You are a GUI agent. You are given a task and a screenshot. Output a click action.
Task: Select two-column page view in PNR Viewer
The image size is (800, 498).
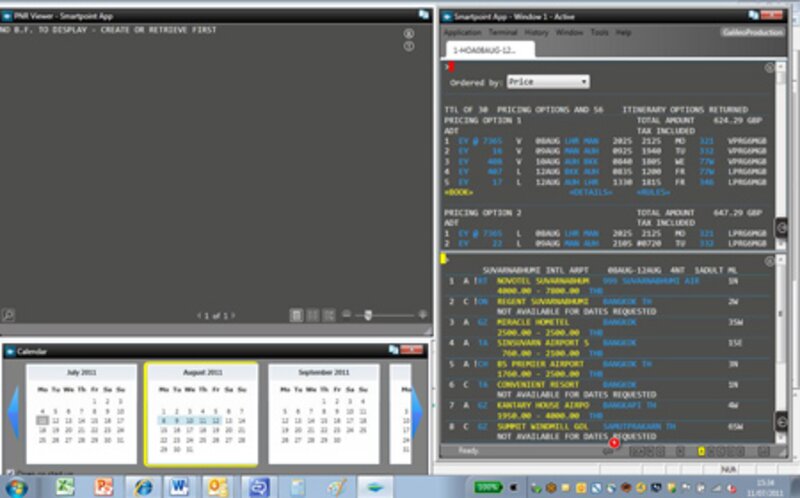tap(313, 315)
